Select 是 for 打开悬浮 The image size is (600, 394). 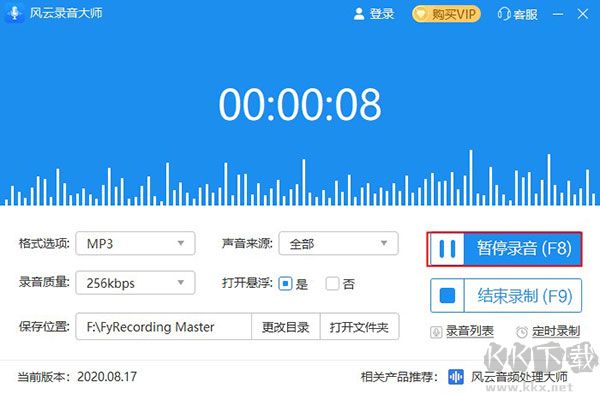pos(285,283)
